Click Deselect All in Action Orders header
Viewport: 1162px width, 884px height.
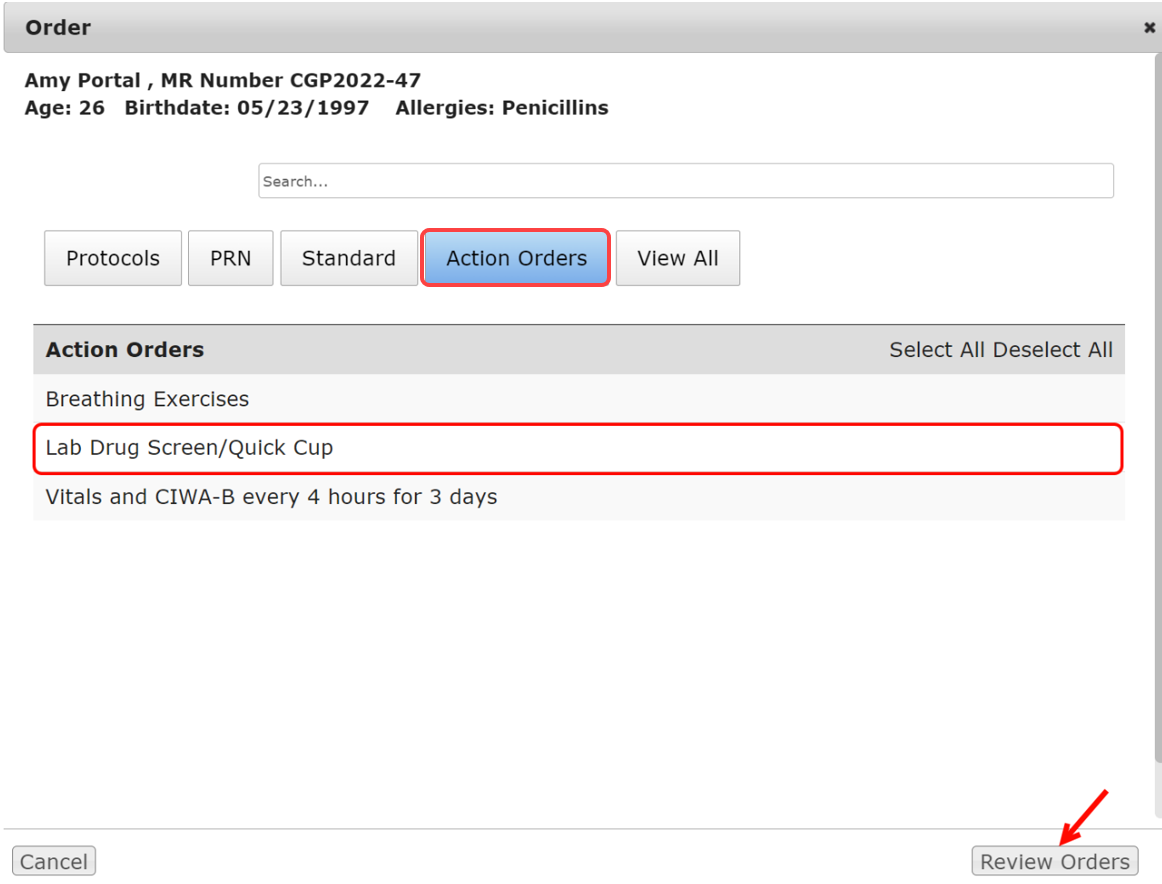tap(1052, 350)
